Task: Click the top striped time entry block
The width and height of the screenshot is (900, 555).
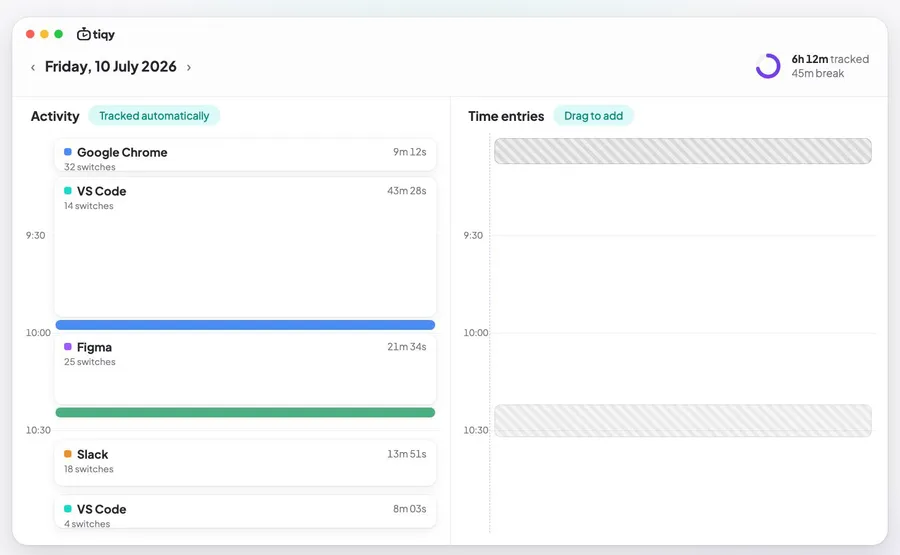Action: click(x=683, y=151)
